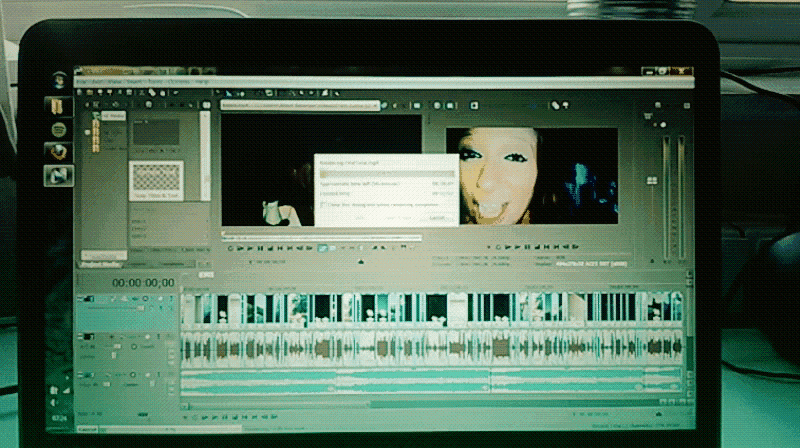Image resolution: width=800 pixels, height=448 pixels.
Task: Play the clip in the trimmer
Action: click(x=251, y=248)
